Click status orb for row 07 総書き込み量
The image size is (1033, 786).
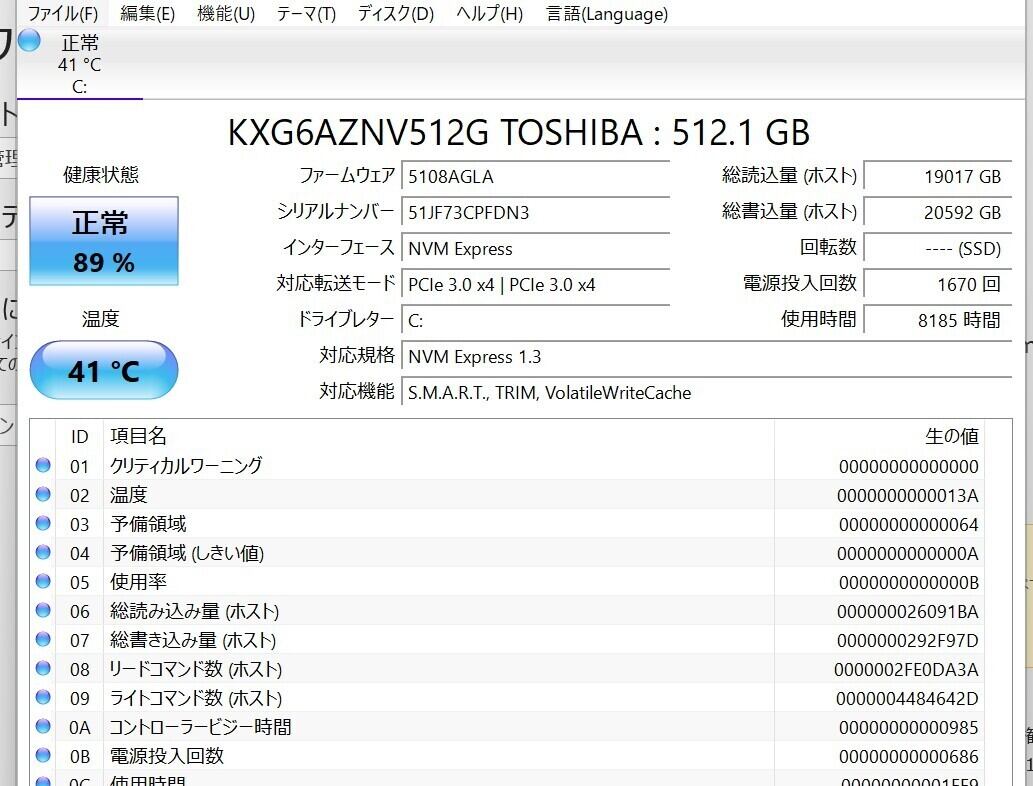(x=43, y=639)
